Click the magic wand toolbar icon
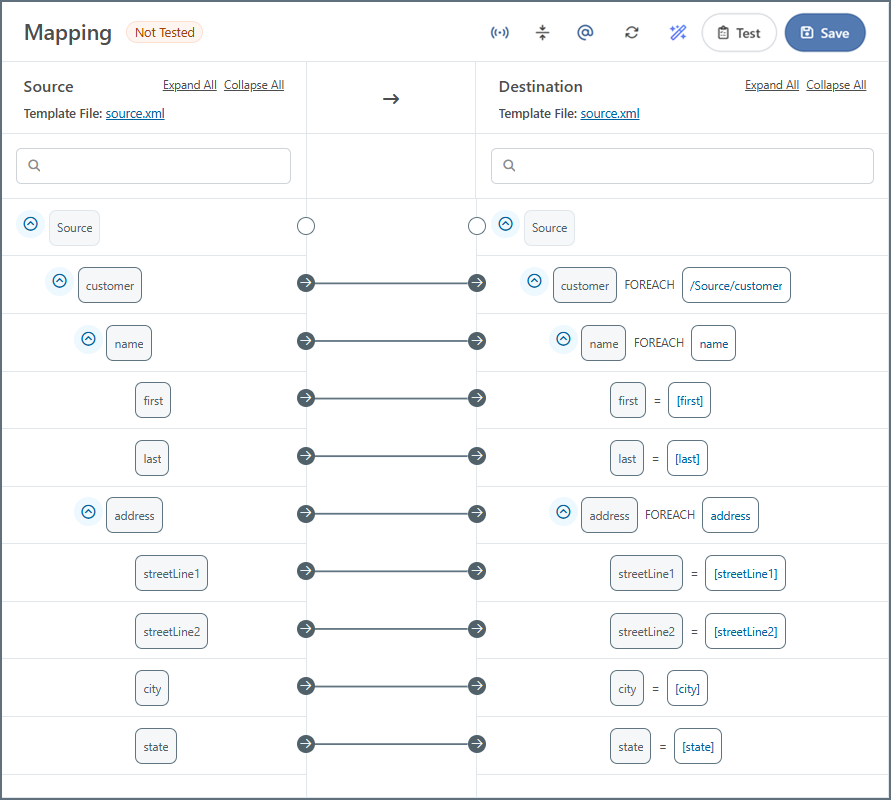This screenshot has height=800, width=891. coord(677,33)
